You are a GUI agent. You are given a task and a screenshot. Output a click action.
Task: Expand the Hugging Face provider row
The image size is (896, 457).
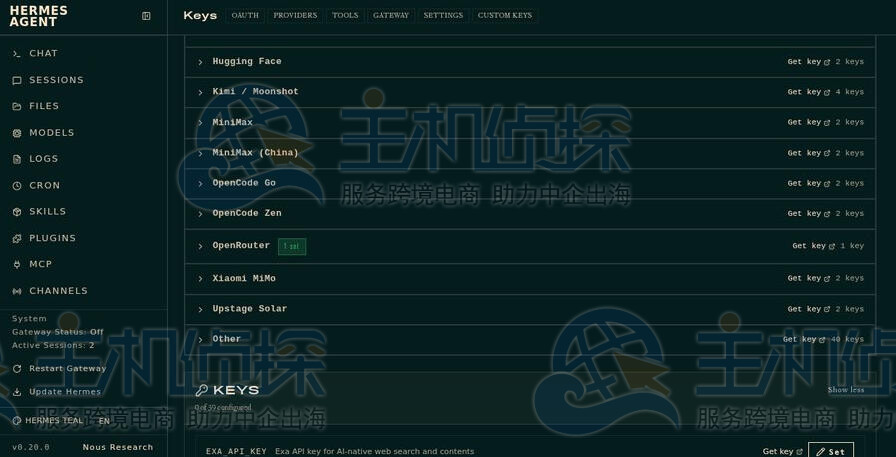pyautogui.click(x=530, y=62)
